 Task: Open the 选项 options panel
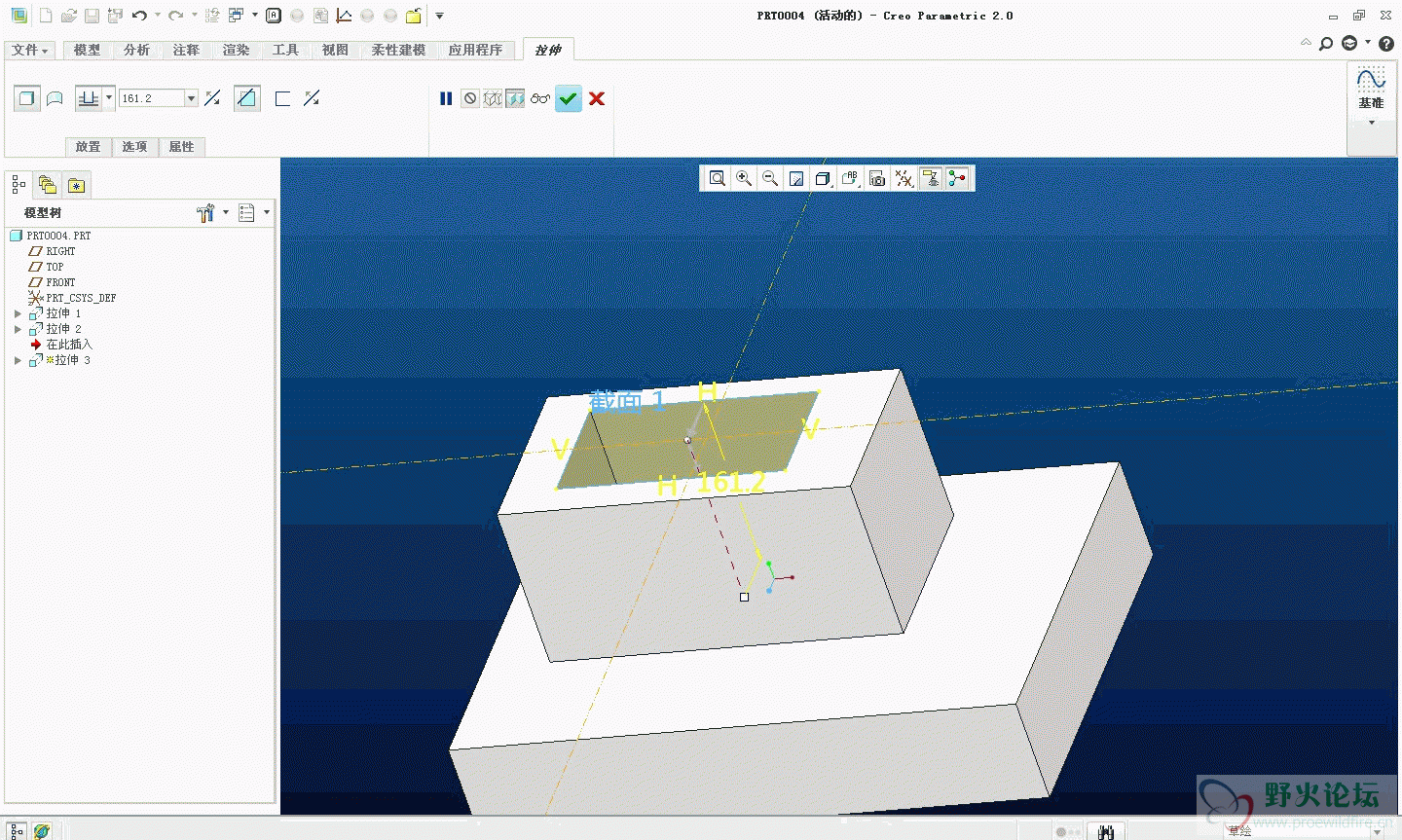pos(134,147)
